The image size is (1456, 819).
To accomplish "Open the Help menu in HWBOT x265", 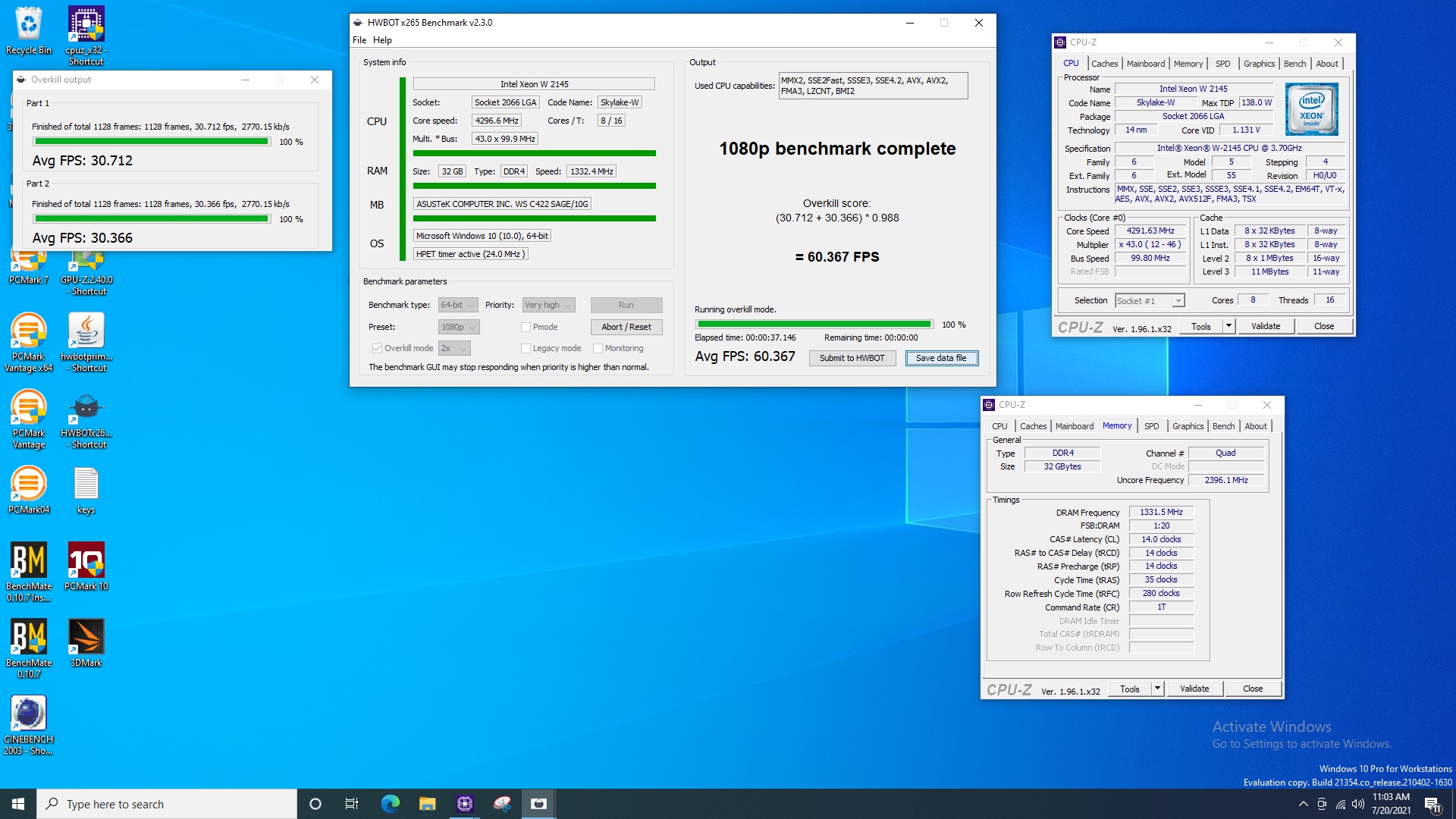I will pyautogui.click(x=382, y=40).
